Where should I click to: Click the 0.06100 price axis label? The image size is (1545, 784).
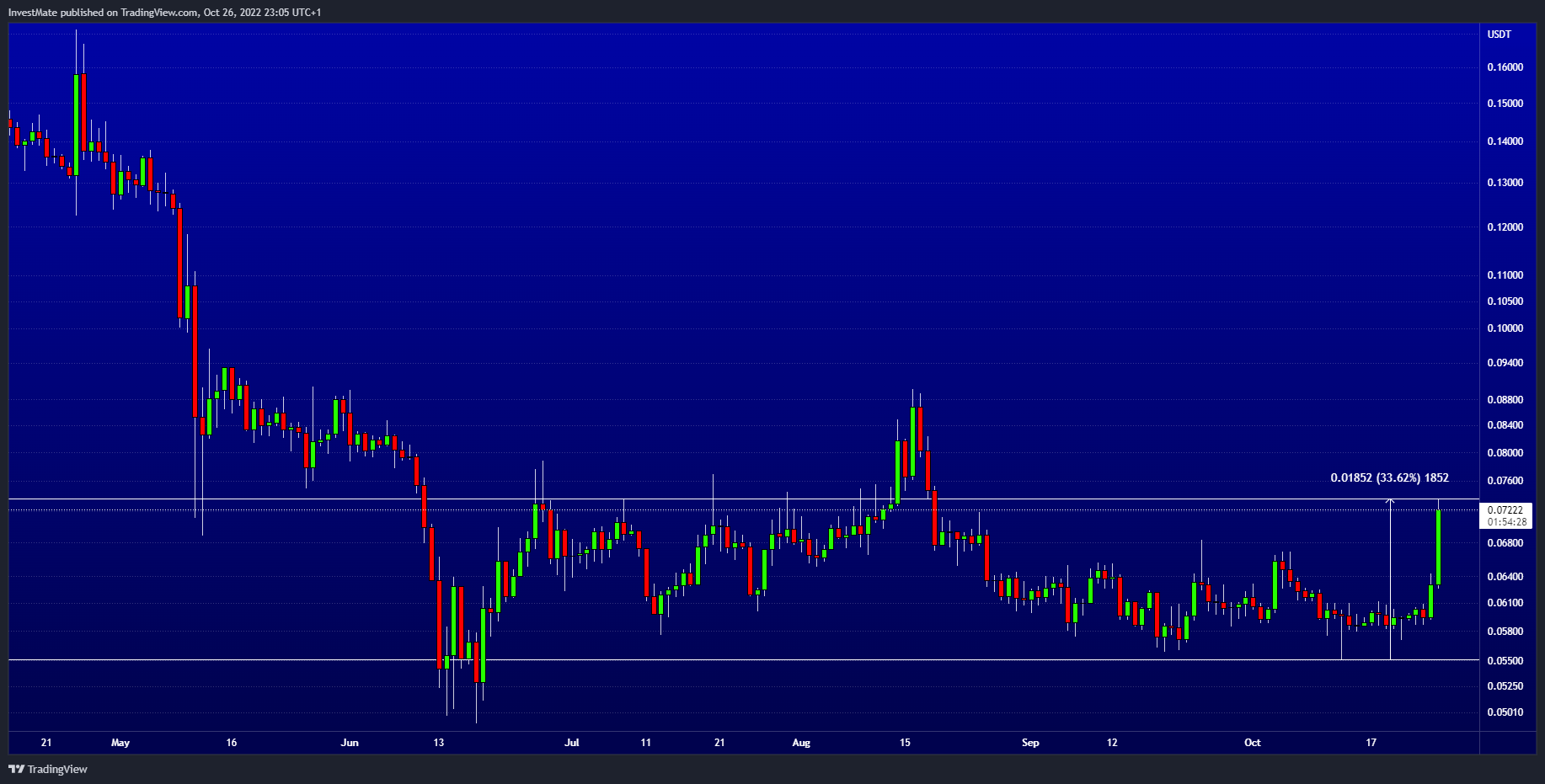coord(1505,603)
